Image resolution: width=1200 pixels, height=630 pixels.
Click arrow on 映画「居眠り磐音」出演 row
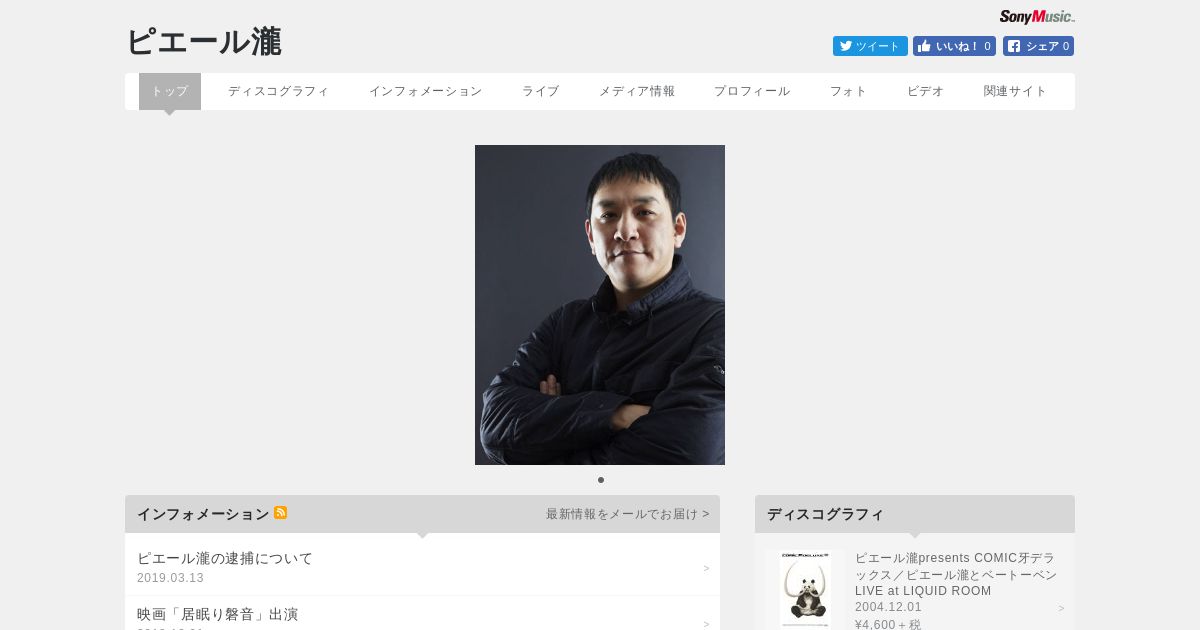tap(706, 624)
